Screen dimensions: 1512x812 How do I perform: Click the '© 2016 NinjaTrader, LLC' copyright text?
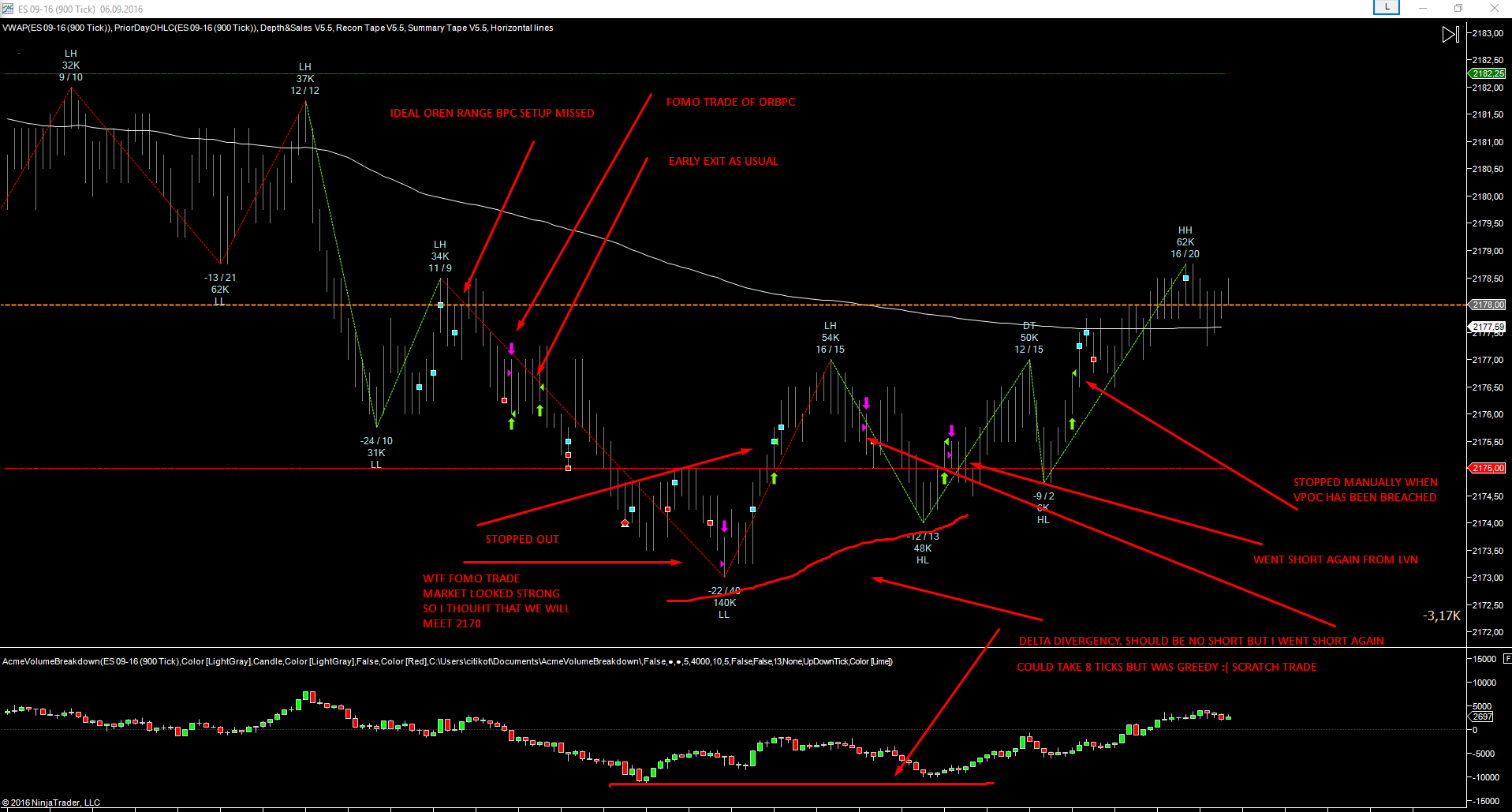coord(51,803)
